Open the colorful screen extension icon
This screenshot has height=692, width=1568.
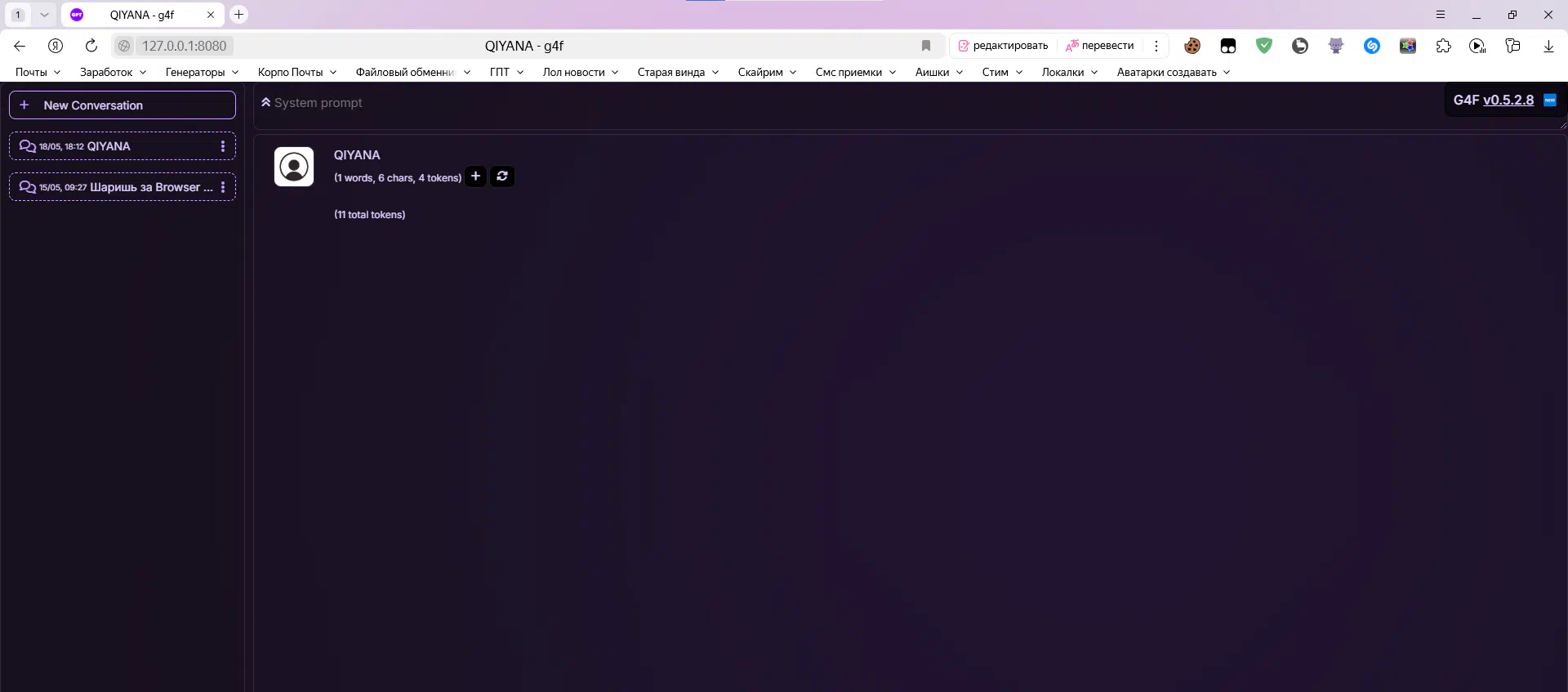pos(1408,46)
